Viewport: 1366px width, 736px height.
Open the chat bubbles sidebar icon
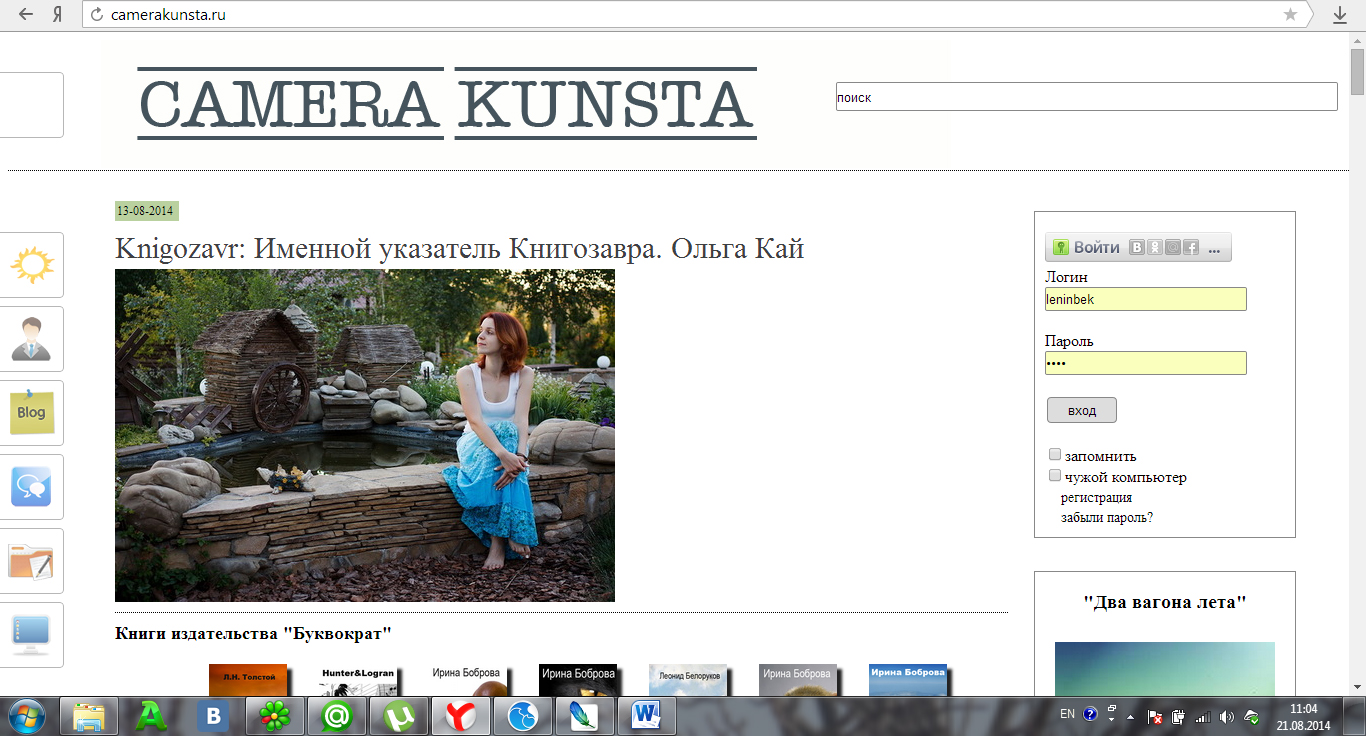31,486
